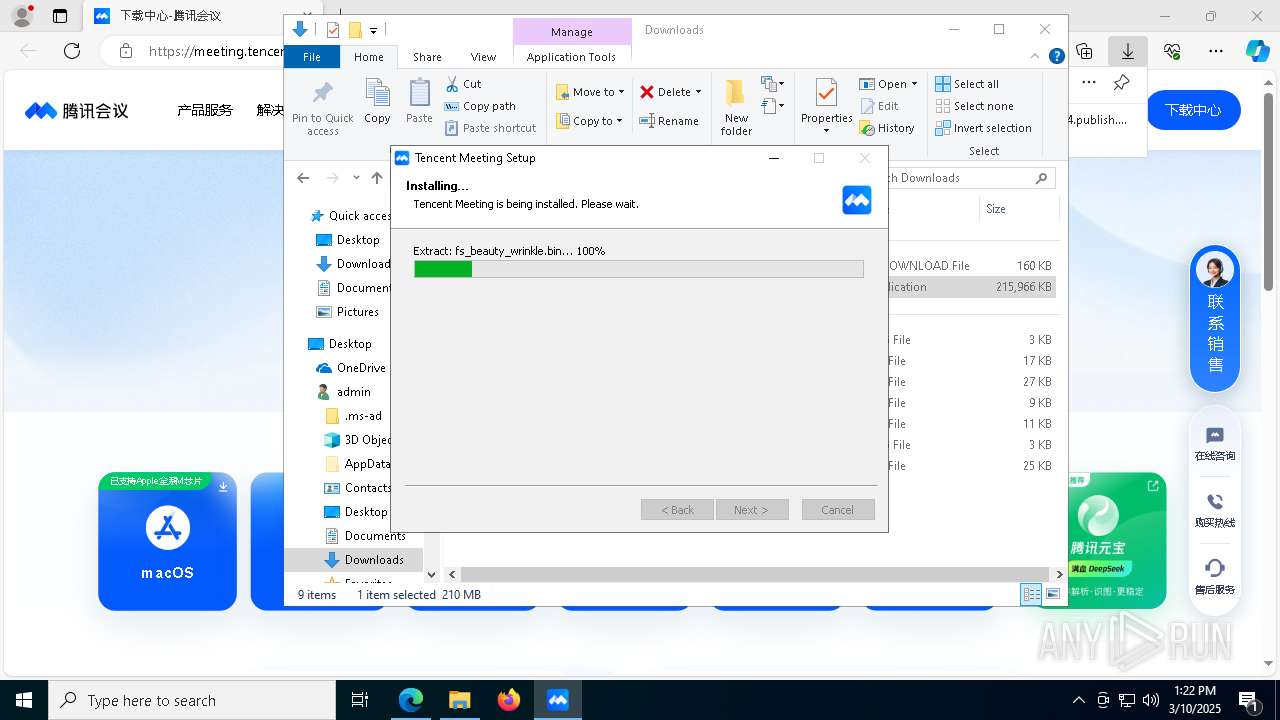Click Cut in the Explorer clipboard group
This screenshot has width=1280, height=720.
coord(463,84)
